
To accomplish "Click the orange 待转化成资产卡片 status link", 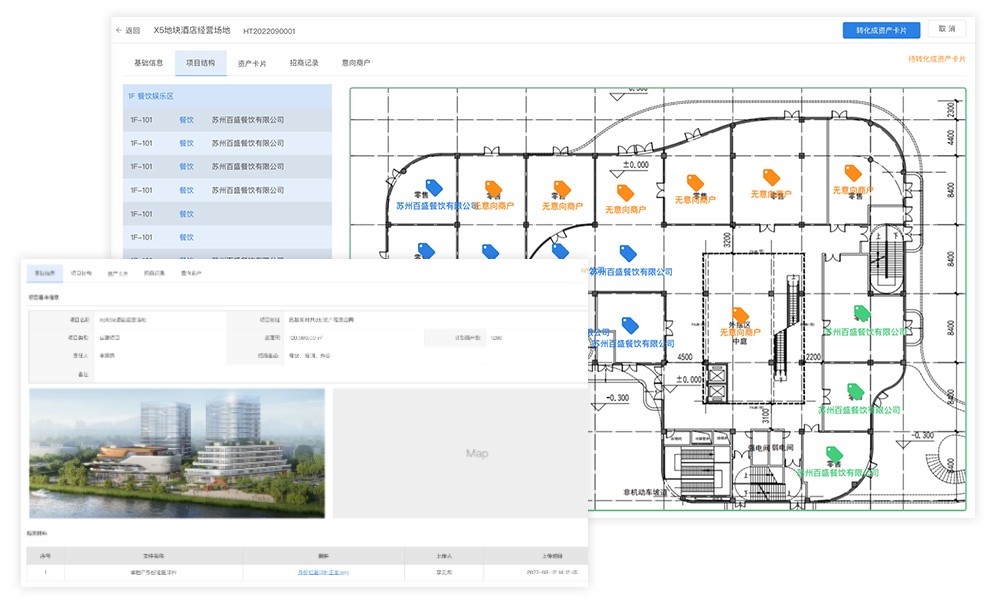I will point(936,59).
